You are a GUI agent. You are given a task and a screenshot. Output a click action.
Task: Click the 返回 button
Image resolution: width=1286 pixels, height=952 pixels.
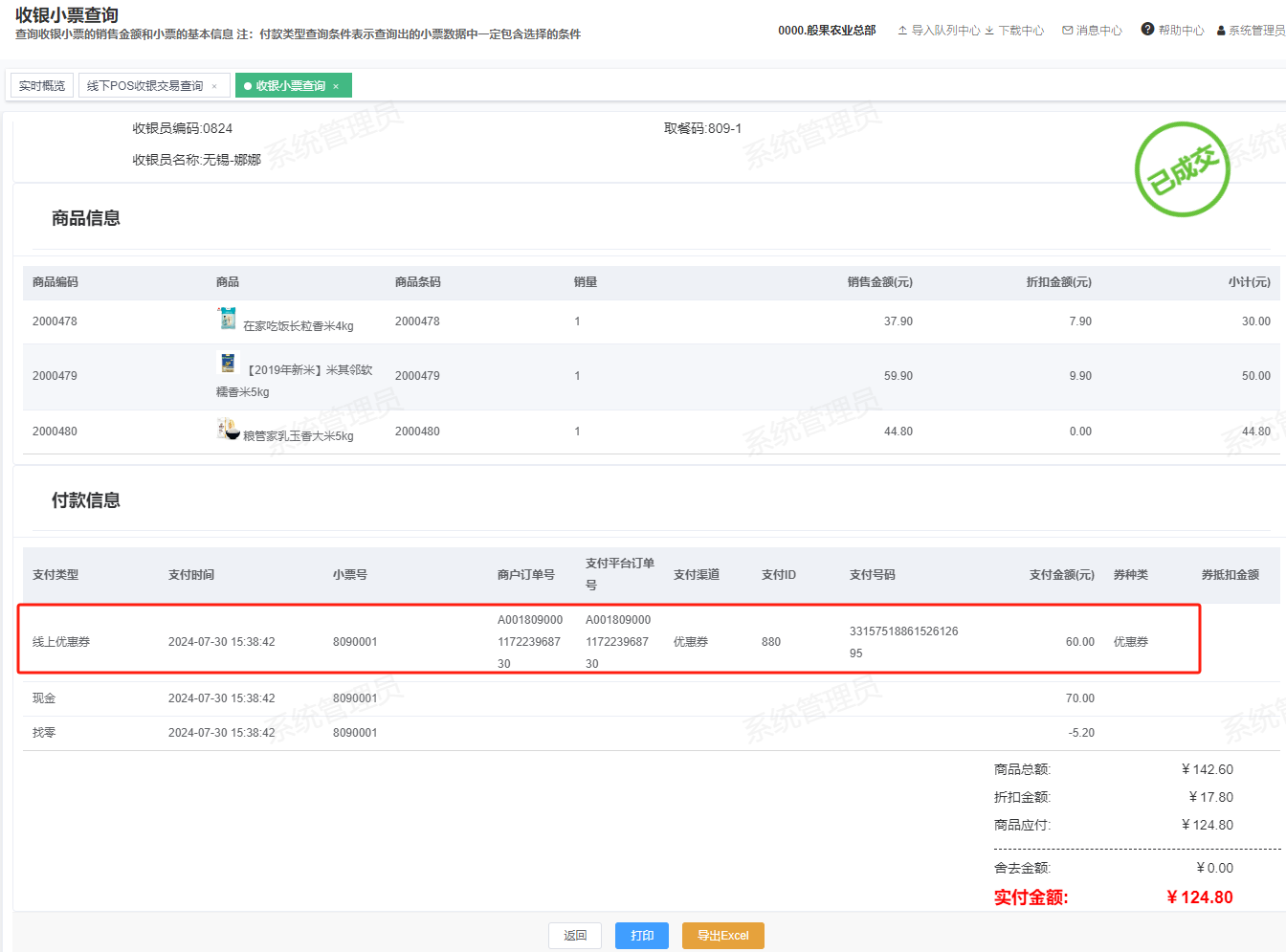click(x=575, y=936)
